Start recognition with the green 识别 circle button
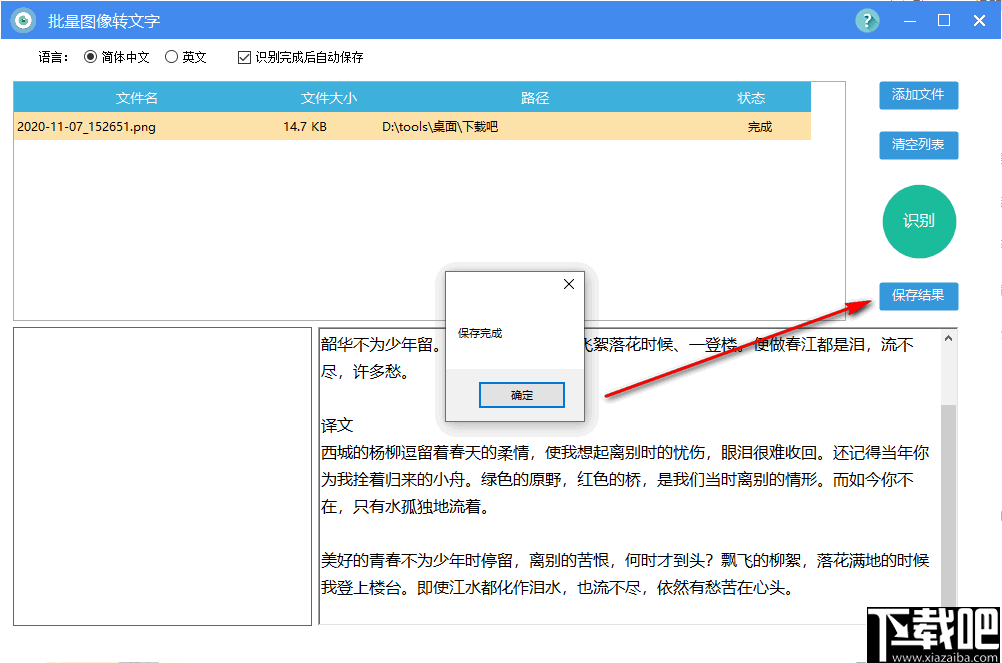The image size is (1002, 663). [918, 221]
